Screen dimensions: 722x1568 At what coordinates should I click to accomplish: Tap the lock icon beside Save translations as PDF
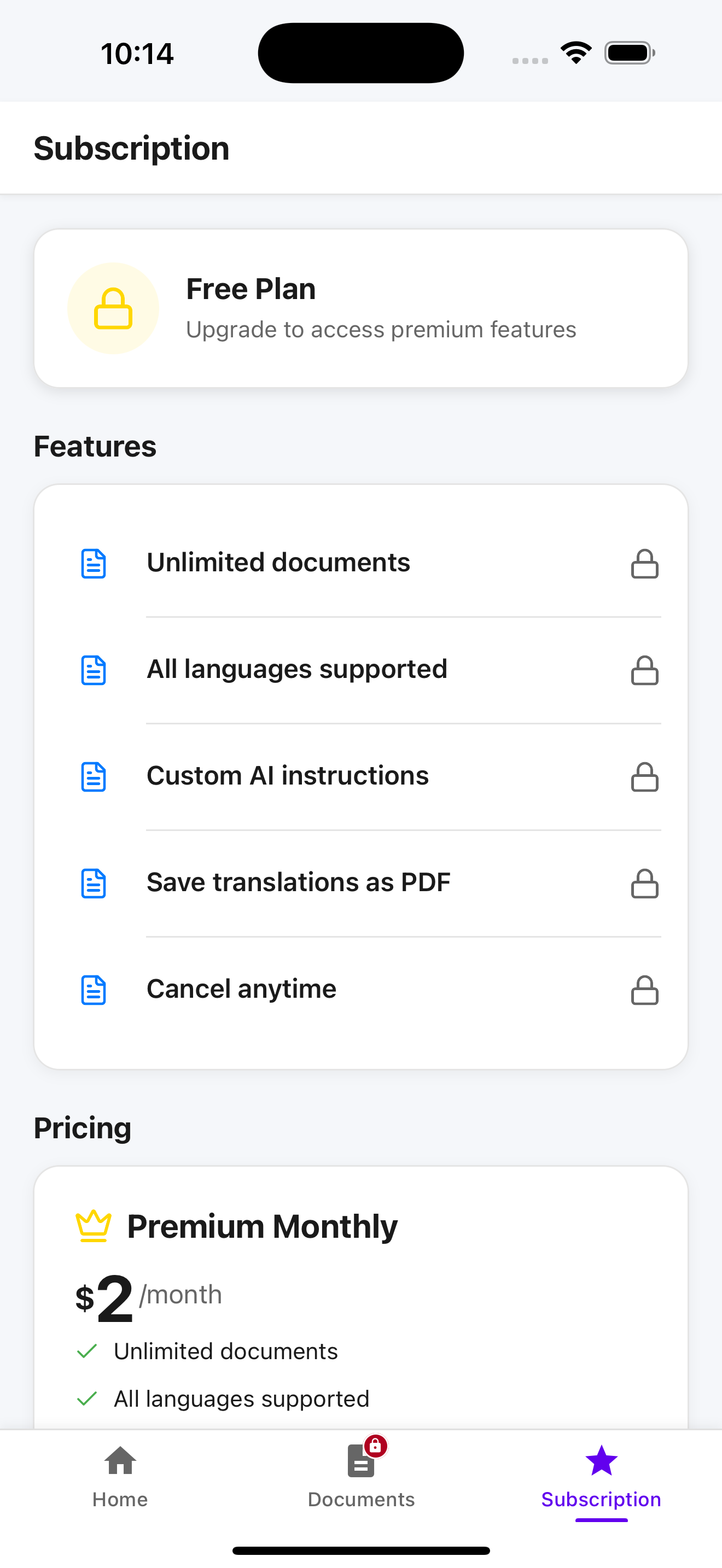click(x=645, y=882)
